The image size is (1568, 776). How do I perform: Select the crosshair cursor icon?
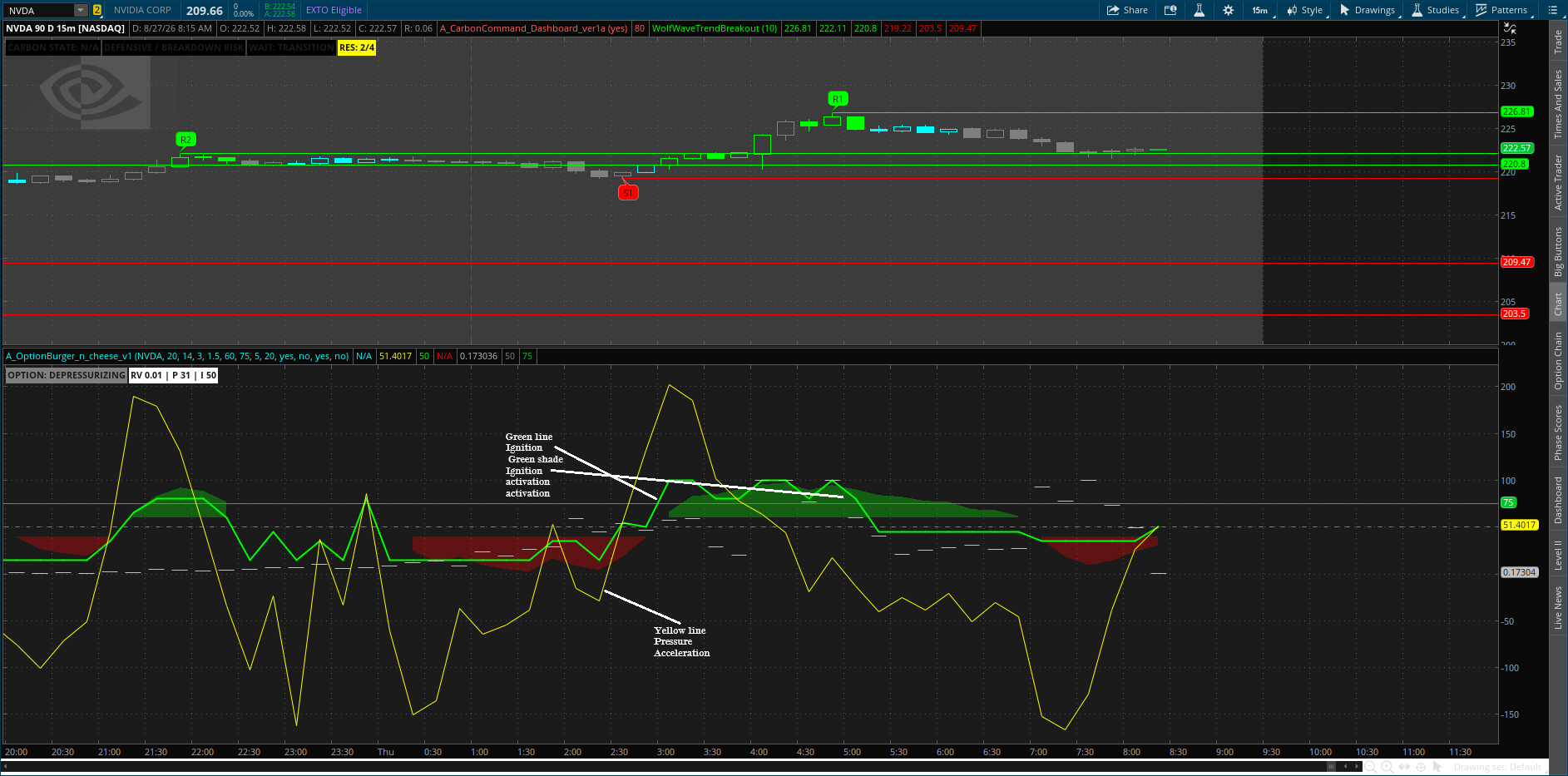[1422, 767]
